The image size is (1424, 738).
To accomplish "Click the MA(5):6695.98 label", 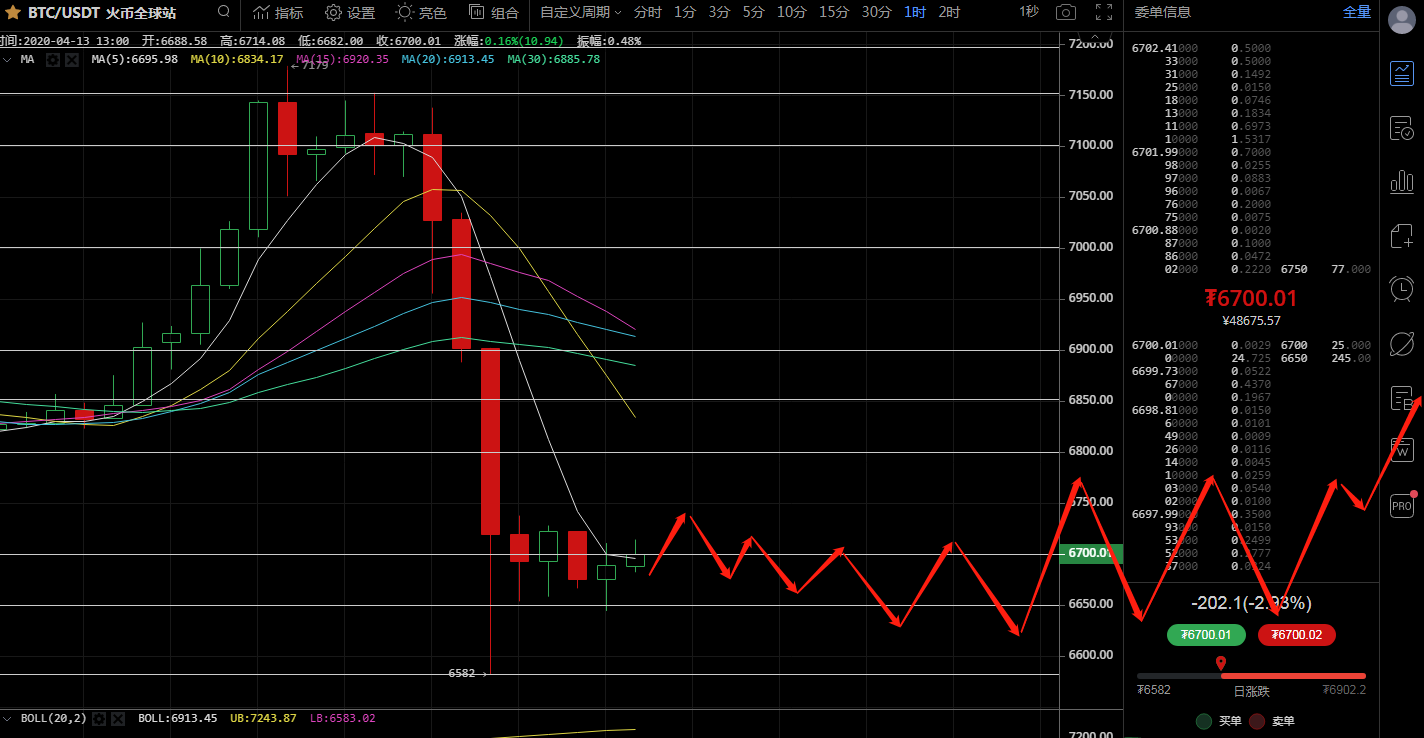I will click(x=134, y=60).
